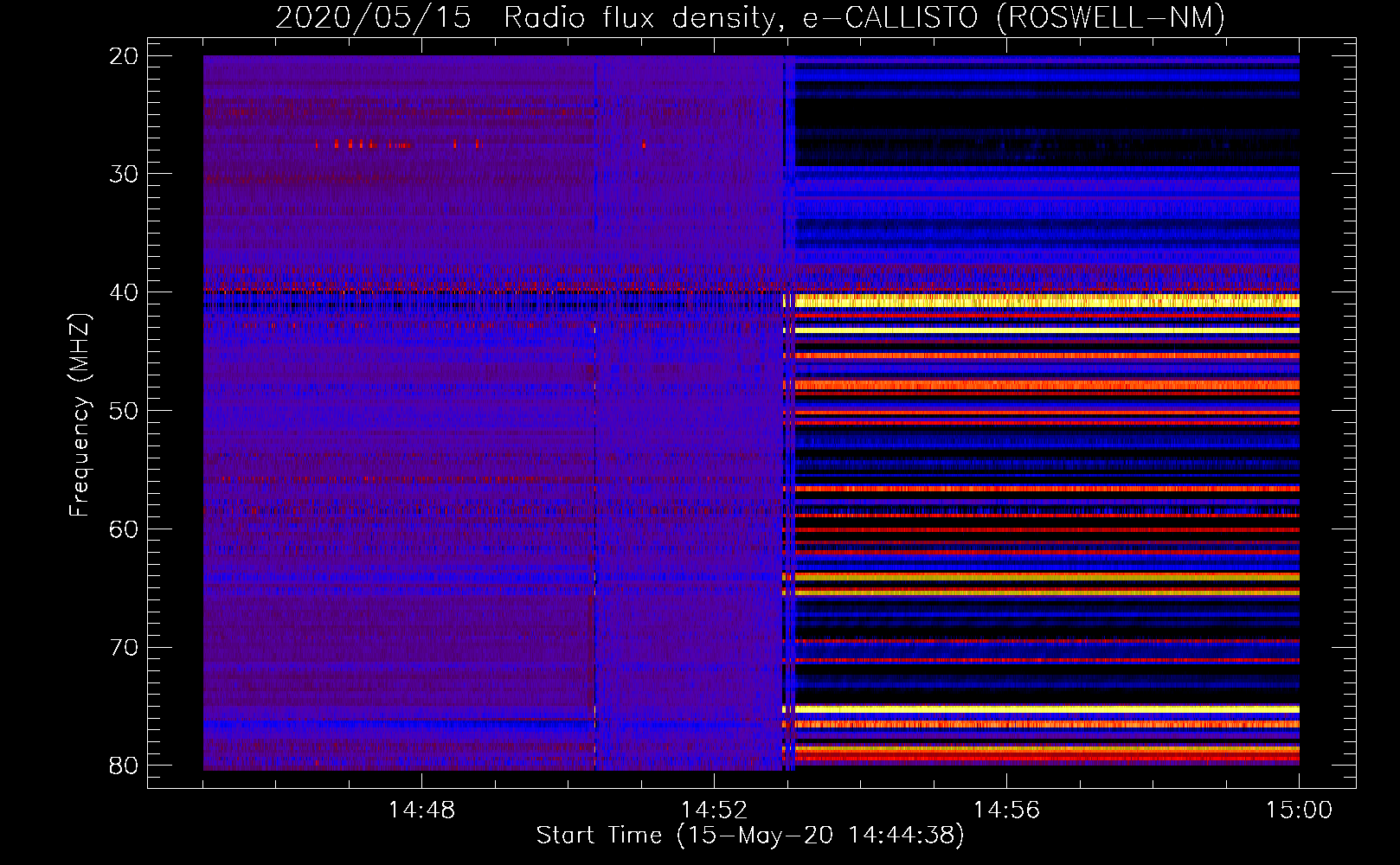1400x865 pixels.
Task: Click the 80 frequency tick label
Action: 125,766
